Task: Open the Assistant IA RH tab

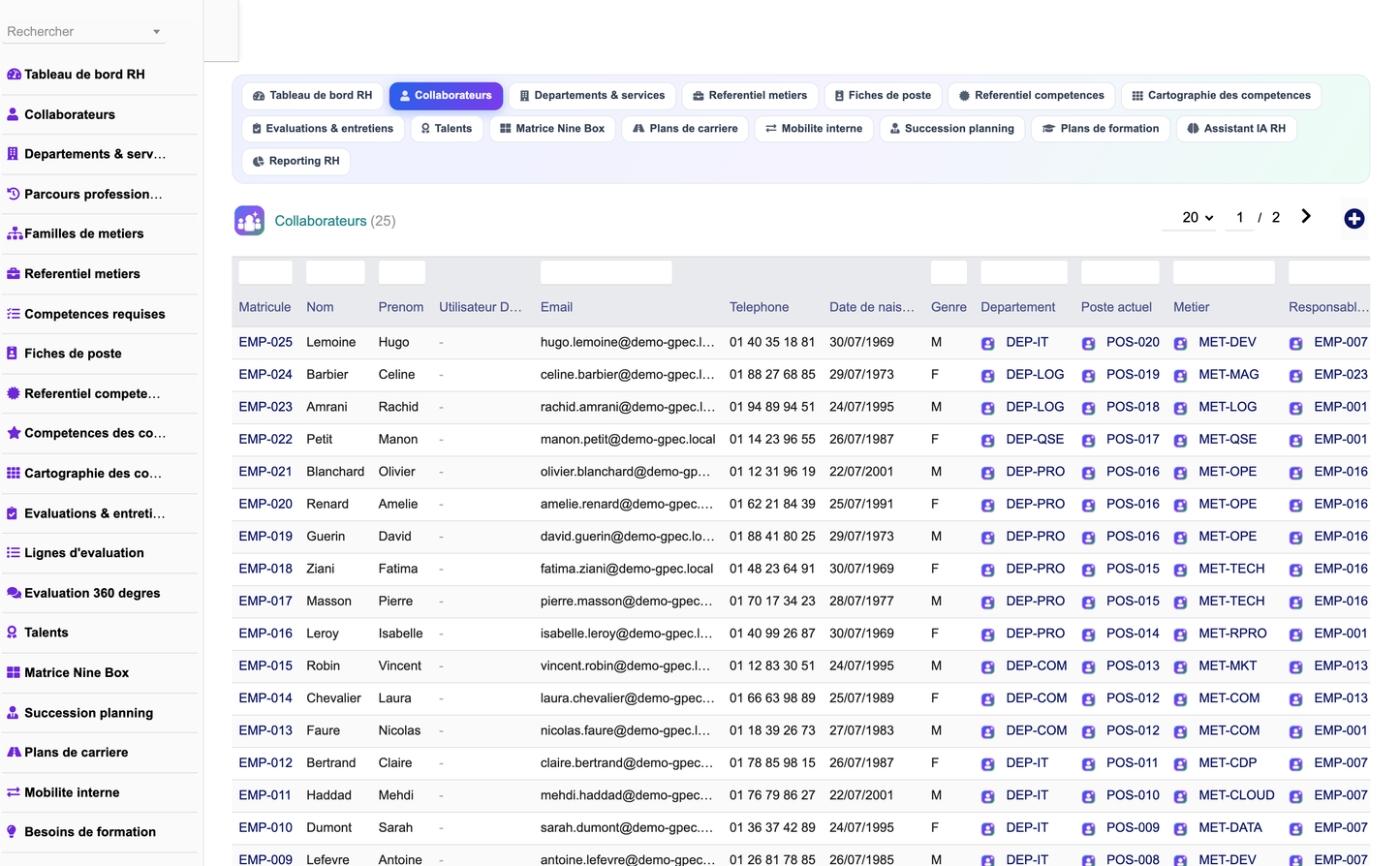Action: pos(1236,129)
